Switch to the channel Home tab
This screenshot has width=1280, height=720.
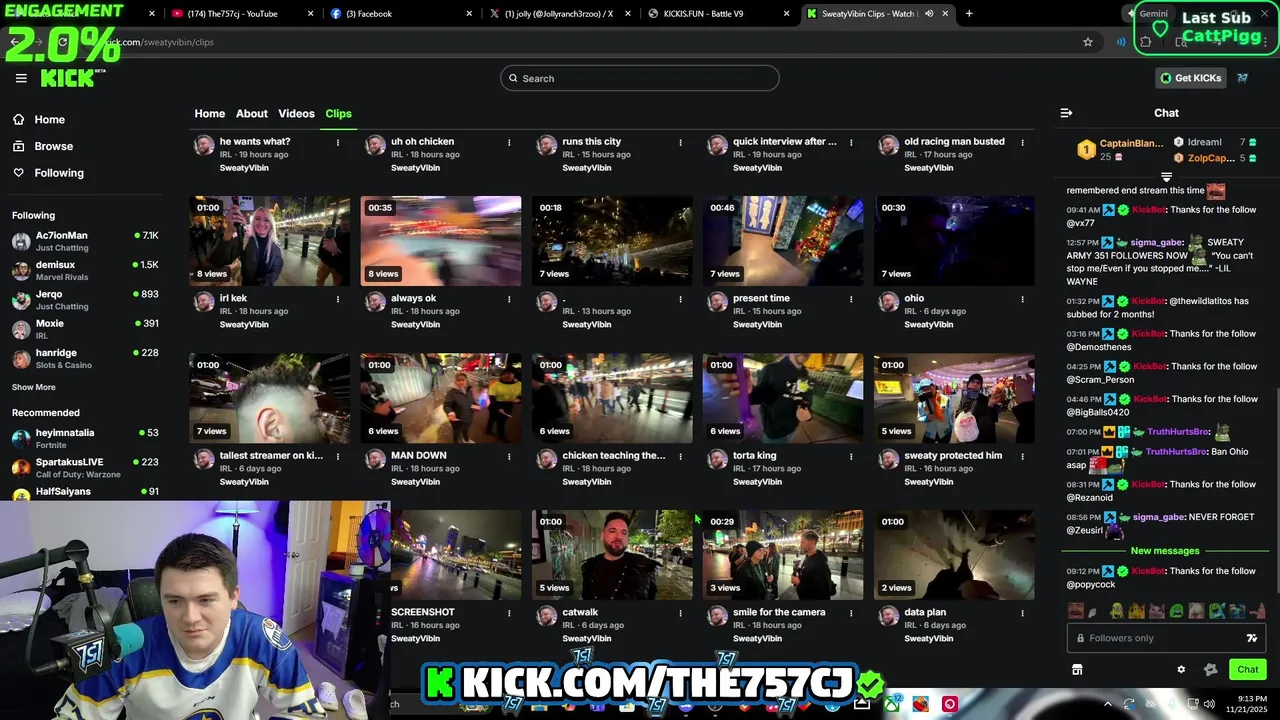(x=209, y=113)
